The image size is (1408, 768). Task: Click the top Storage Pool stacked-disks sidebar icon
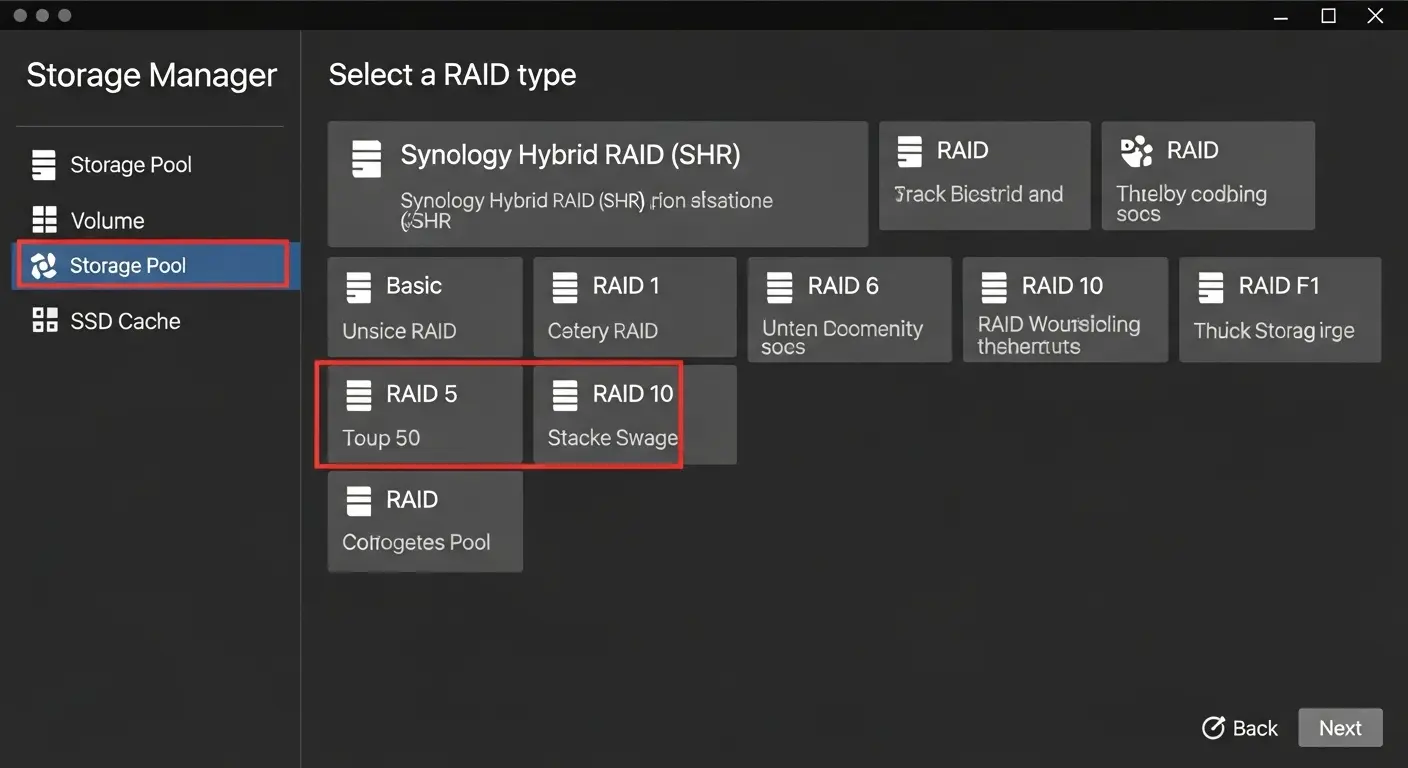click(x=44, y=165)
